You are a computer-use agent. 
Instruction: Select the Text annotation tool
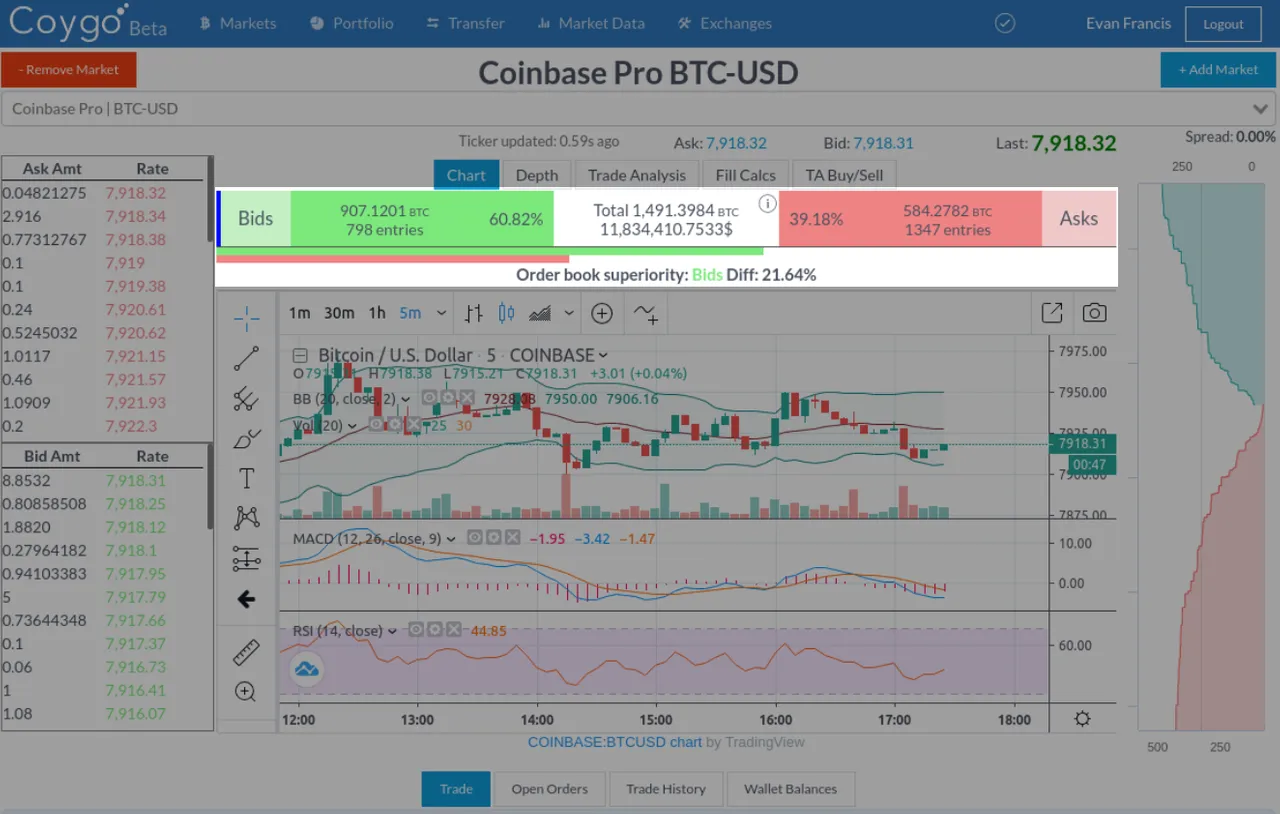coord(246,478)
